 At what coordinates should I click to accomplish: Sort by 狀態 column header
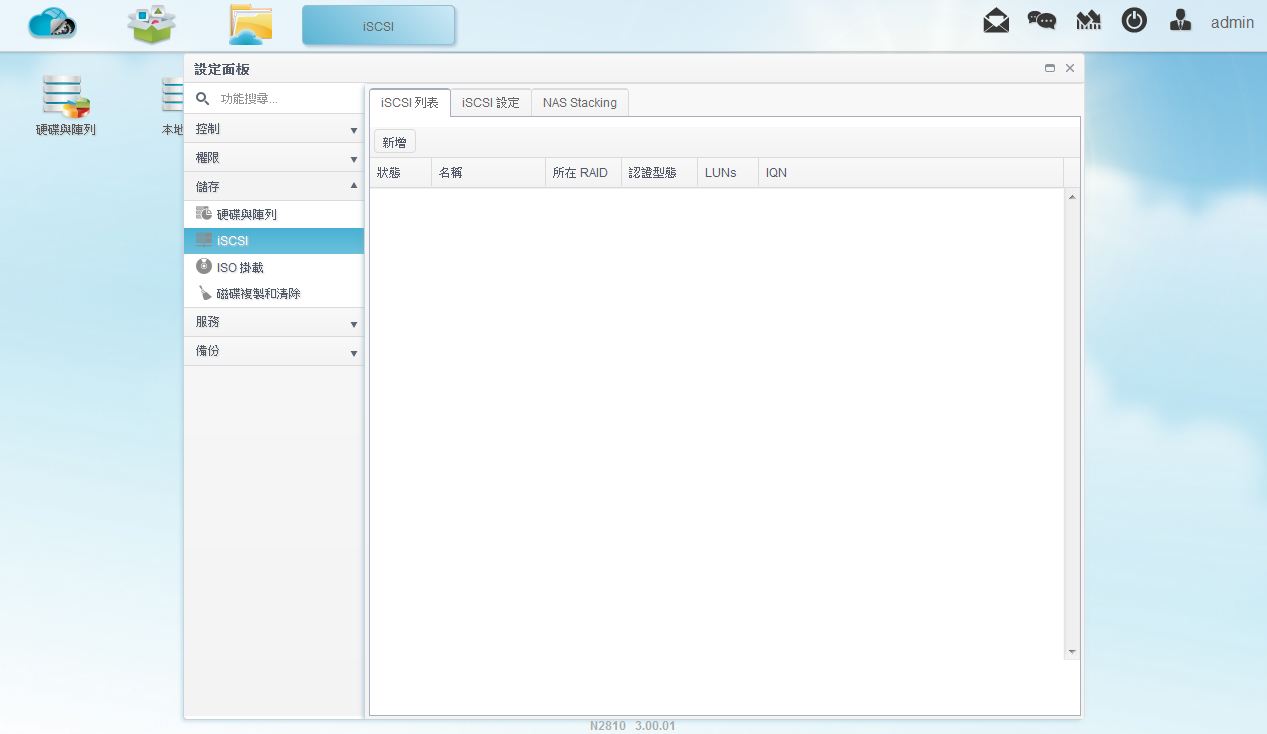click(x=401, y=173)
